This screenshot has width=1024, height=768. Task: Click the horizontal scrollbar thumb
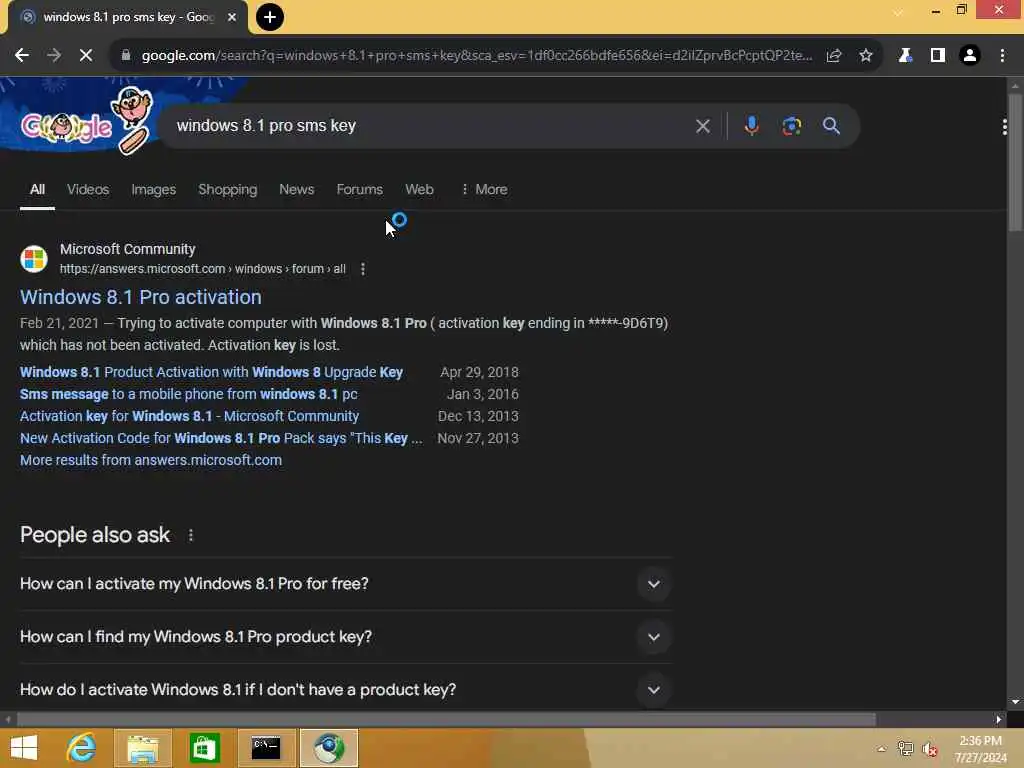pos(446,720)
